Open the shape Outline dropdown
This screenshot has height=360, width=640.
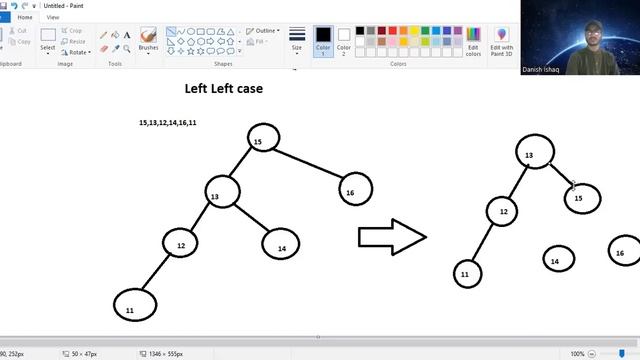pyautogui.click(x=263, y=31)
